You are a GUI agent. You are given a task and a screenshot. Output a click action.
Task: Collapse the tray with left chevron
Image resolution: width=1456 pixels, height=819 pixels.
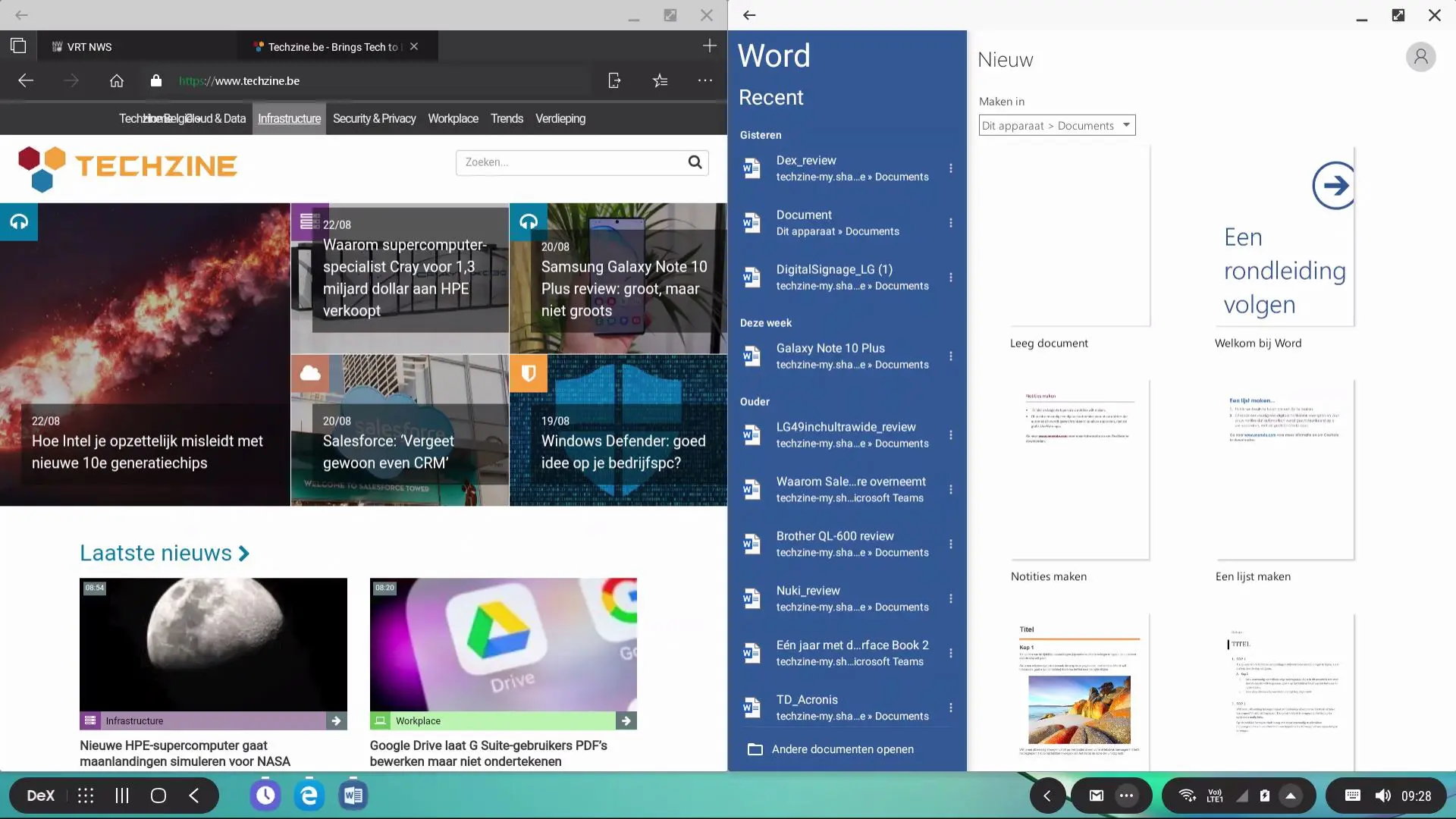pos(1047,795)
